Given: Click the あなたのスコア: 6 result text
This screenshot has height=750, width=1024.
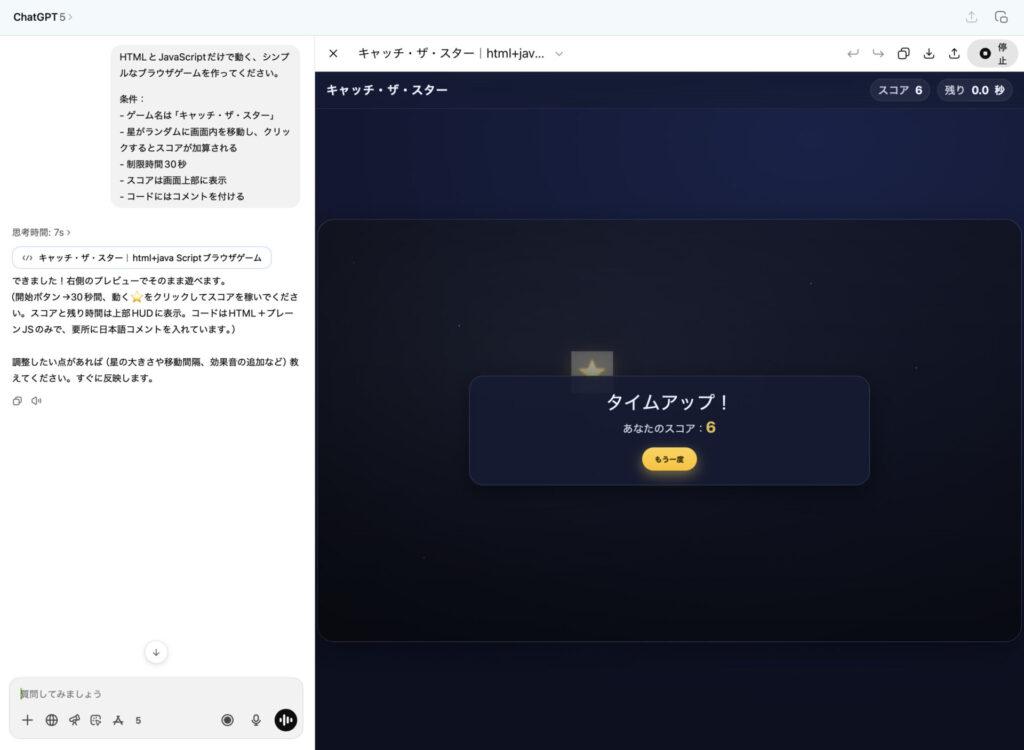Looking at the screenshot, I should pos(669,428).
